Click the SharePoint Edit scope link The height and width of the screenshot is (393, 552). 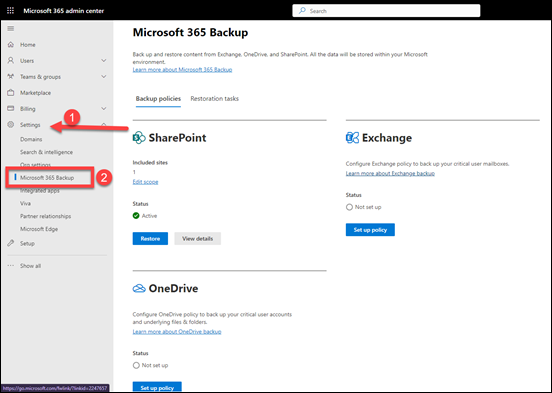tap(145, 182)
